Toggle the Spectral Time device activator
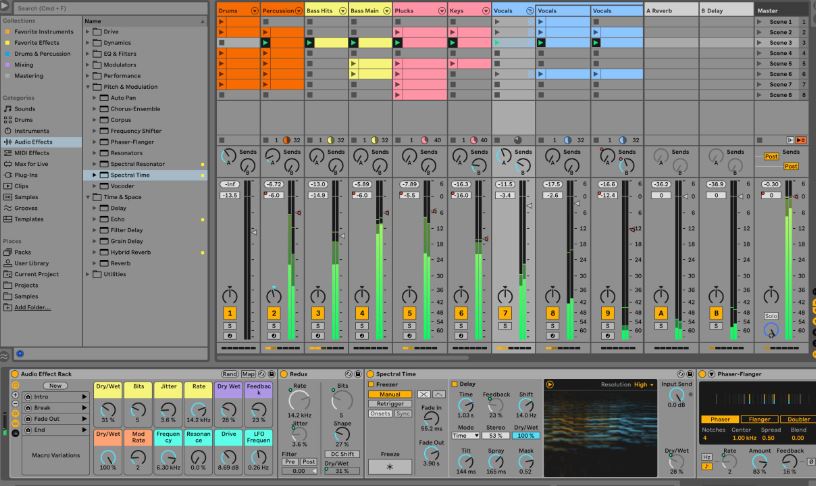Viewport: 816px width, 486px height. point(371,374)
